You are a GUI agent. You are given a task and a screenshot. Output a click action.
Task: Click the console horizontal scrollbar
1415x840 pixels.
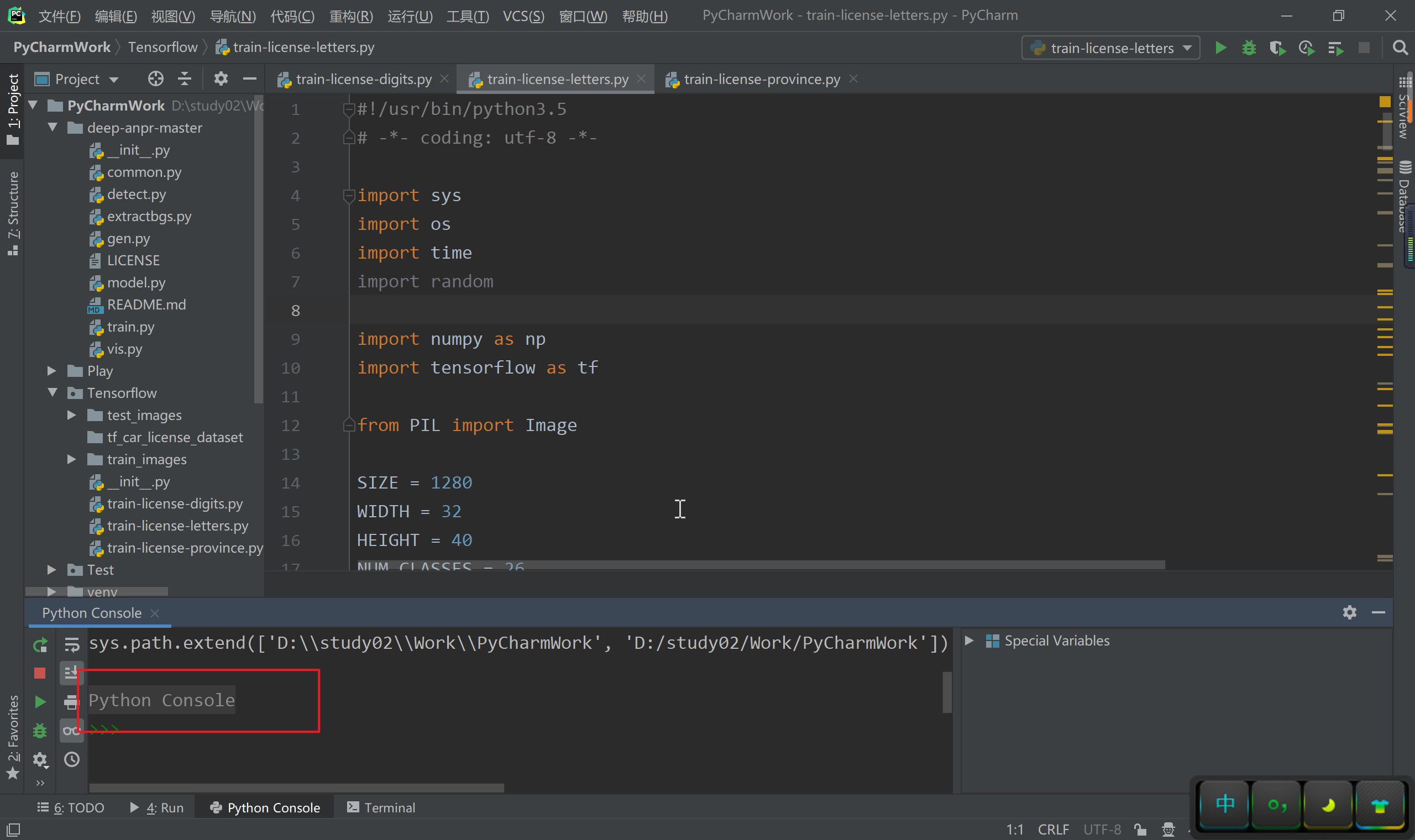296,788
